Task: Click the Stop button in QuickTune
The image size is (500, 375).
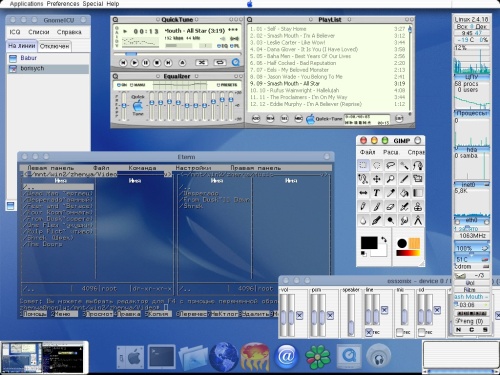Action: click(x=157, y=62)
